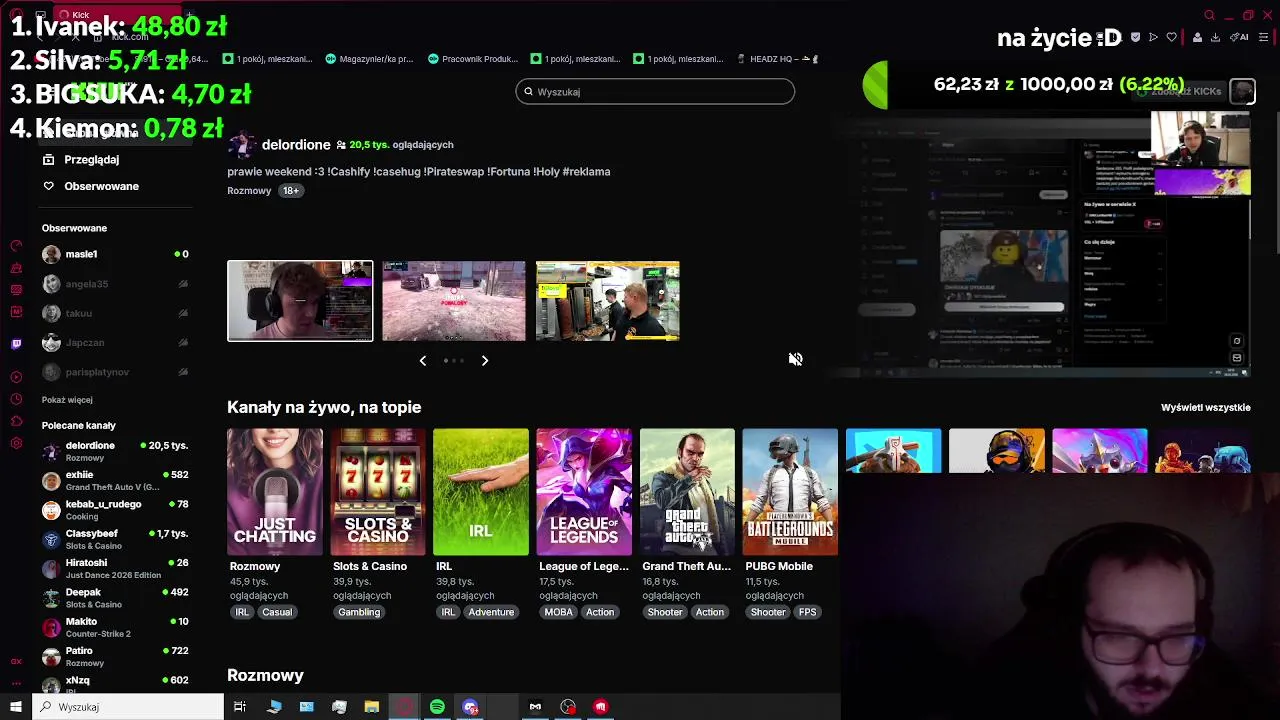Open GX Control speedometer icon in sidebar
1280x720 pixels.
pyautogui.click(x=16, y=245)
